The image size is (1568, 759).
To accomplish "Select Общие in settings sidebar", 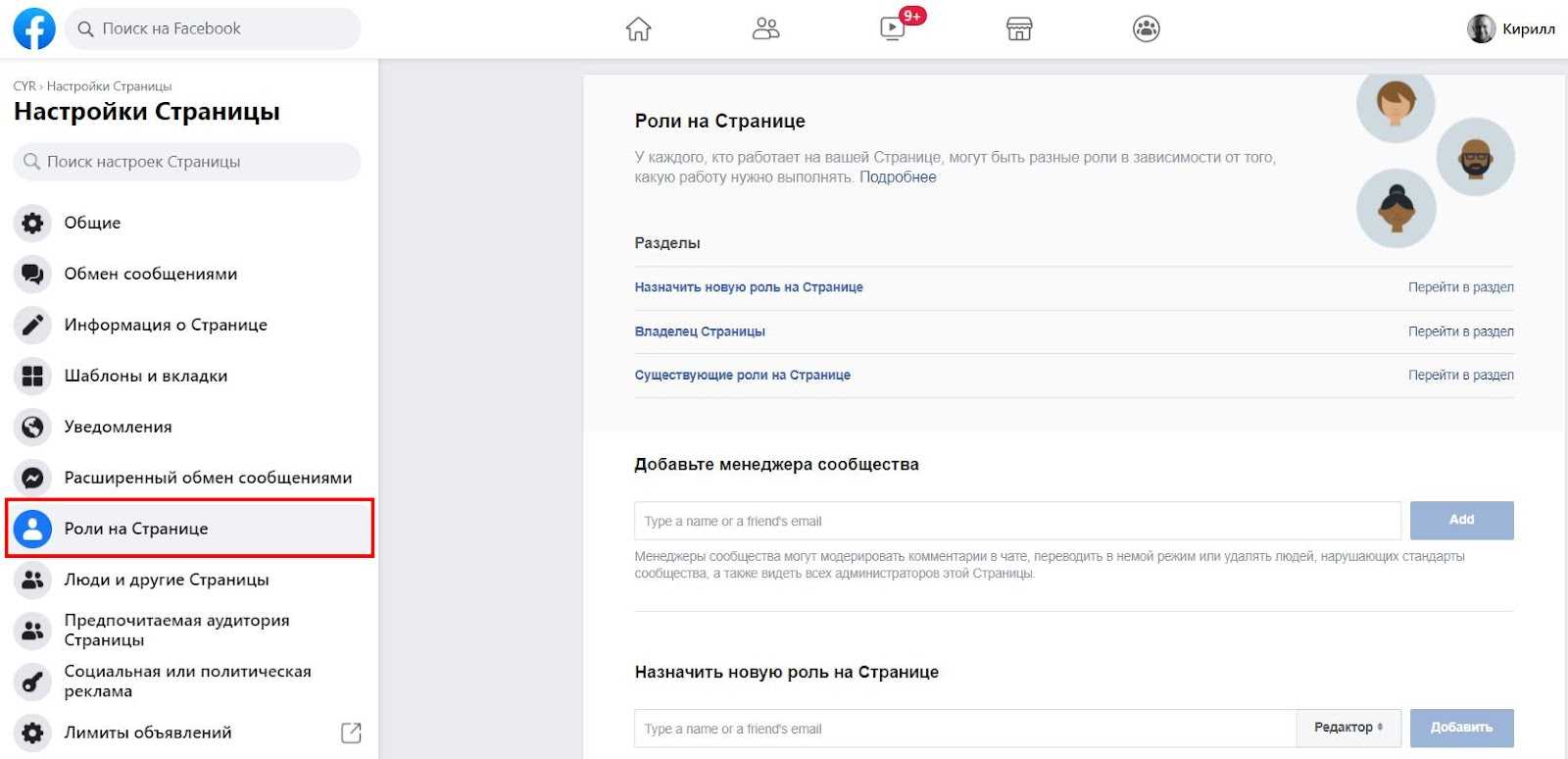I will point(92,223).
